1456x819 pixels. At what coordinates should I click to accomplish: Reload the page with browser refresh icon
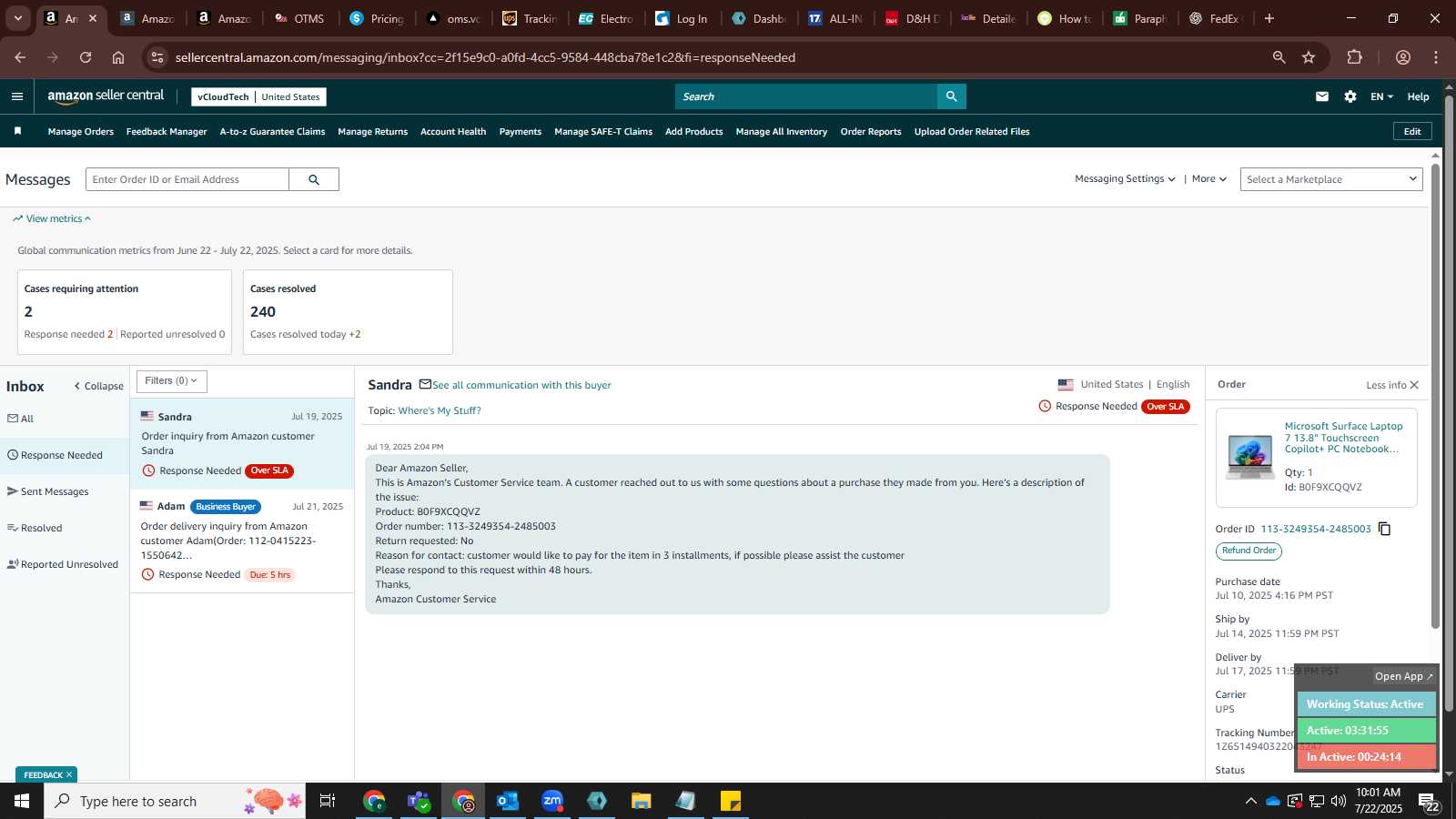(86, 57)
